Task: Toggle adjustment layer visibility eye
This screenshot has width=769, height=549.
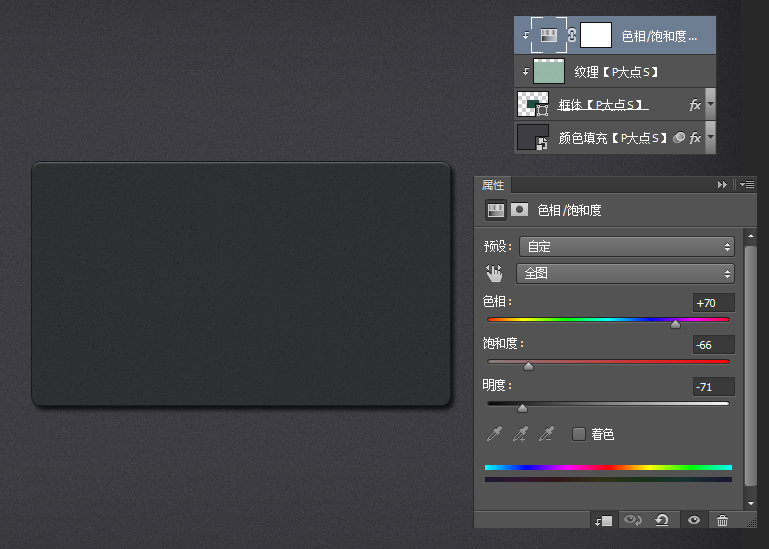Action: point(693,520)
